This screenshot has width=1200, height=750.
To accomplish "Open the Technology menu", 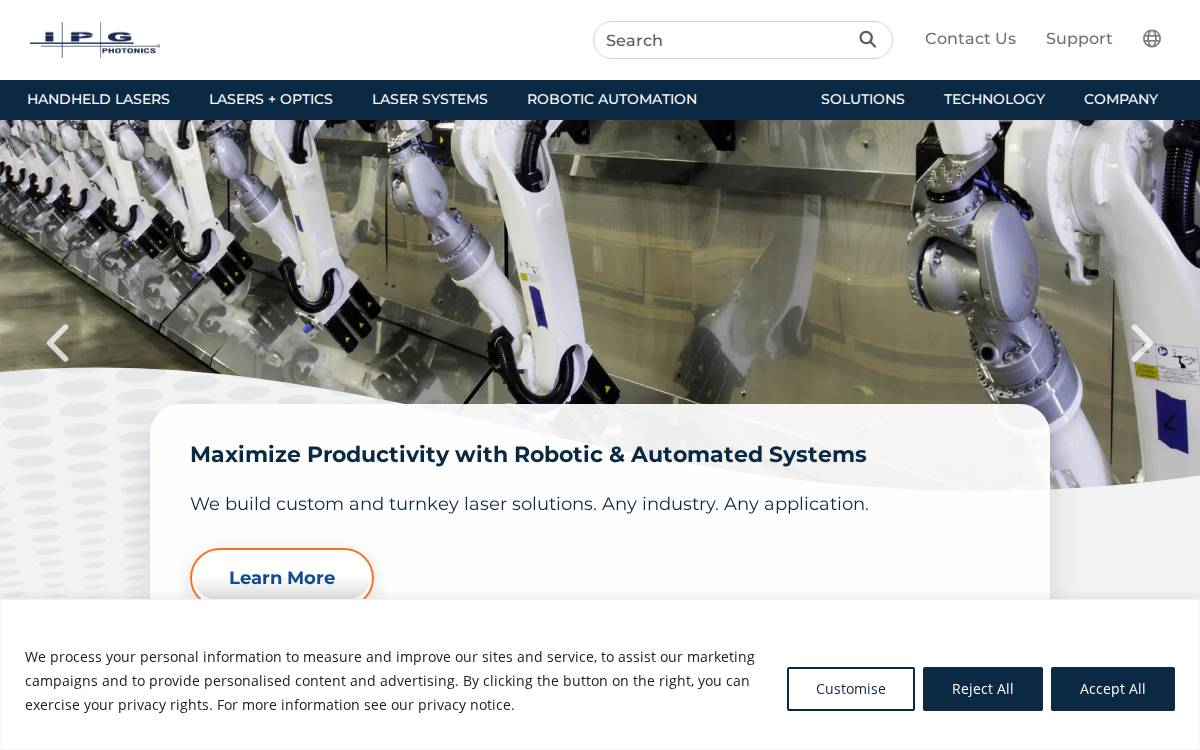I will (994, 100).
